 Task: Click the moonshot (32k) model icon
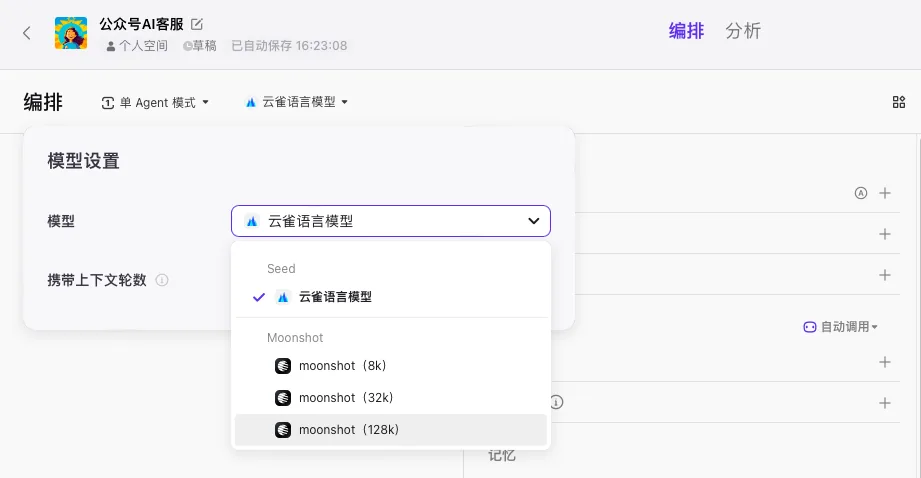click(283, 398)
